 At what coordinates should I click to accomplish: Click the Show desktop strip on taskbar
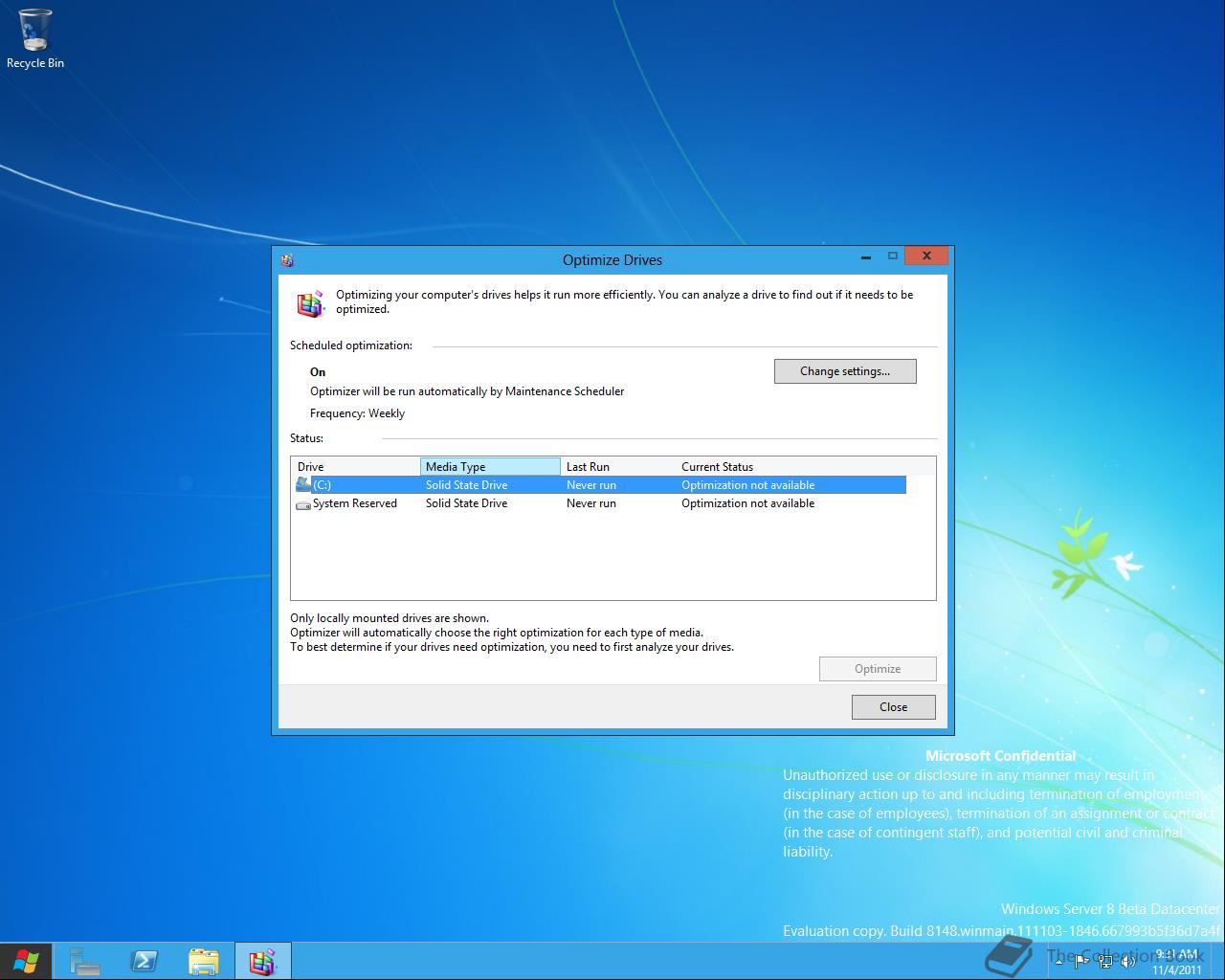tap(1219, 961)
